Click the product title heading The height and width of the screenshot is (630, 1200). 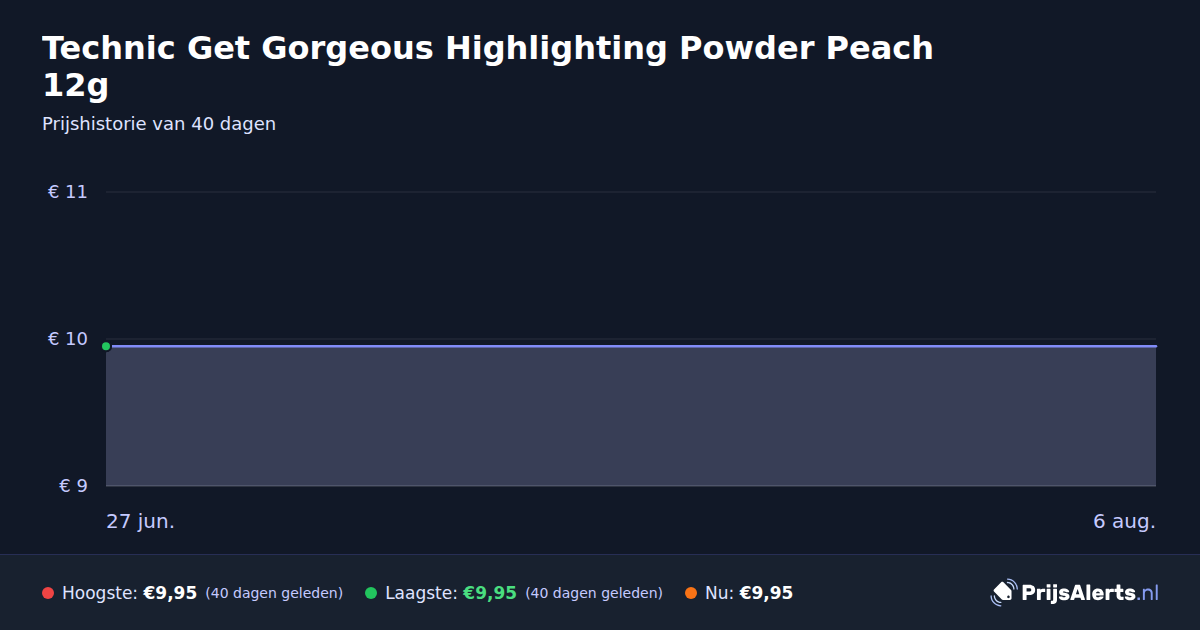[488, 66]
